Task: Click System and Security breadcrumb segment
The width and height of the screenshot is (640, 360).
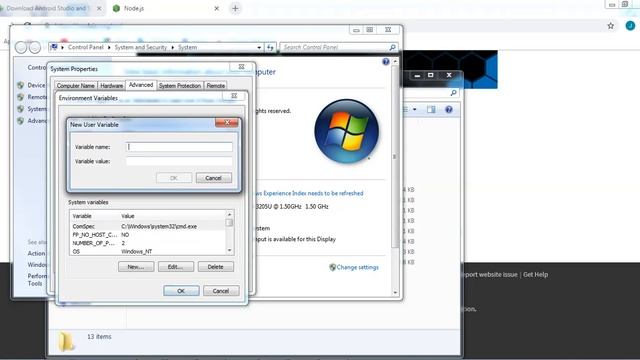Action: click(140, 47)
